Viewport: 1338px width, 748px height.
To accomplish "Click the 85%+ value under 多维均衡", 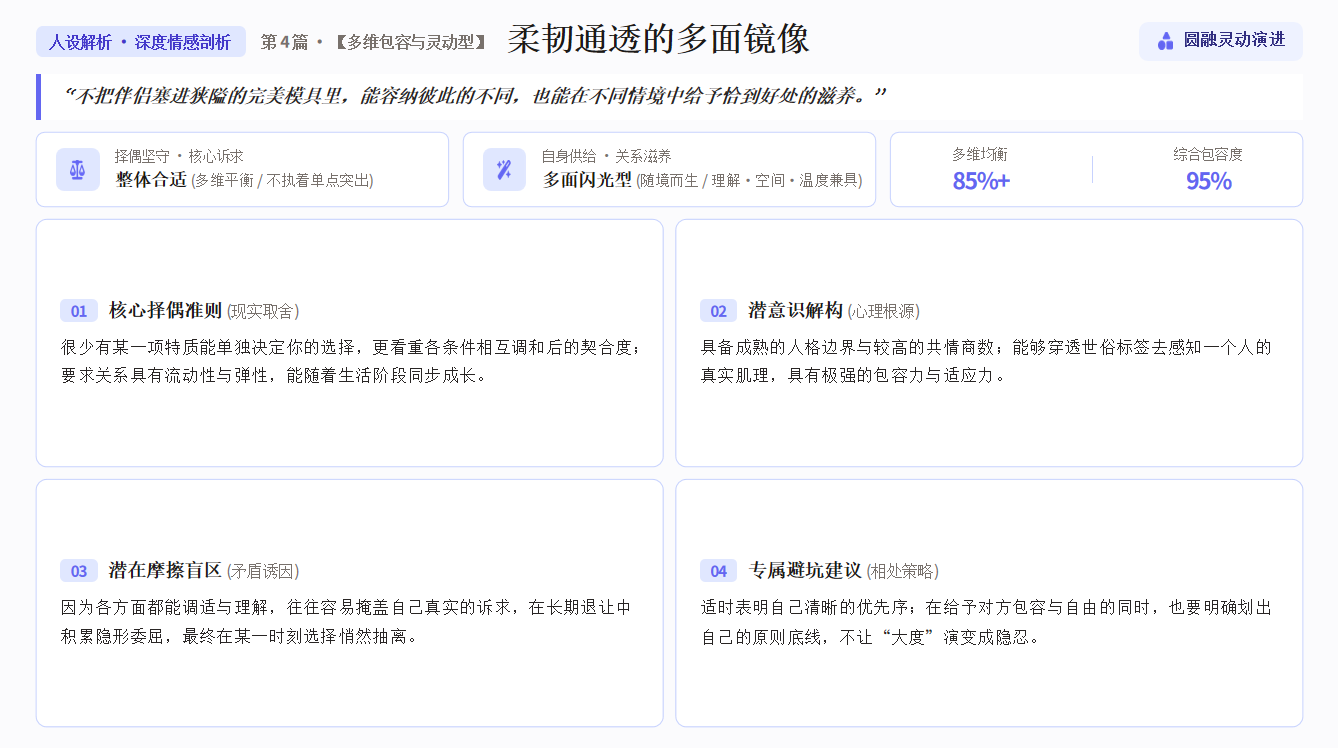I will pos(981,181).
